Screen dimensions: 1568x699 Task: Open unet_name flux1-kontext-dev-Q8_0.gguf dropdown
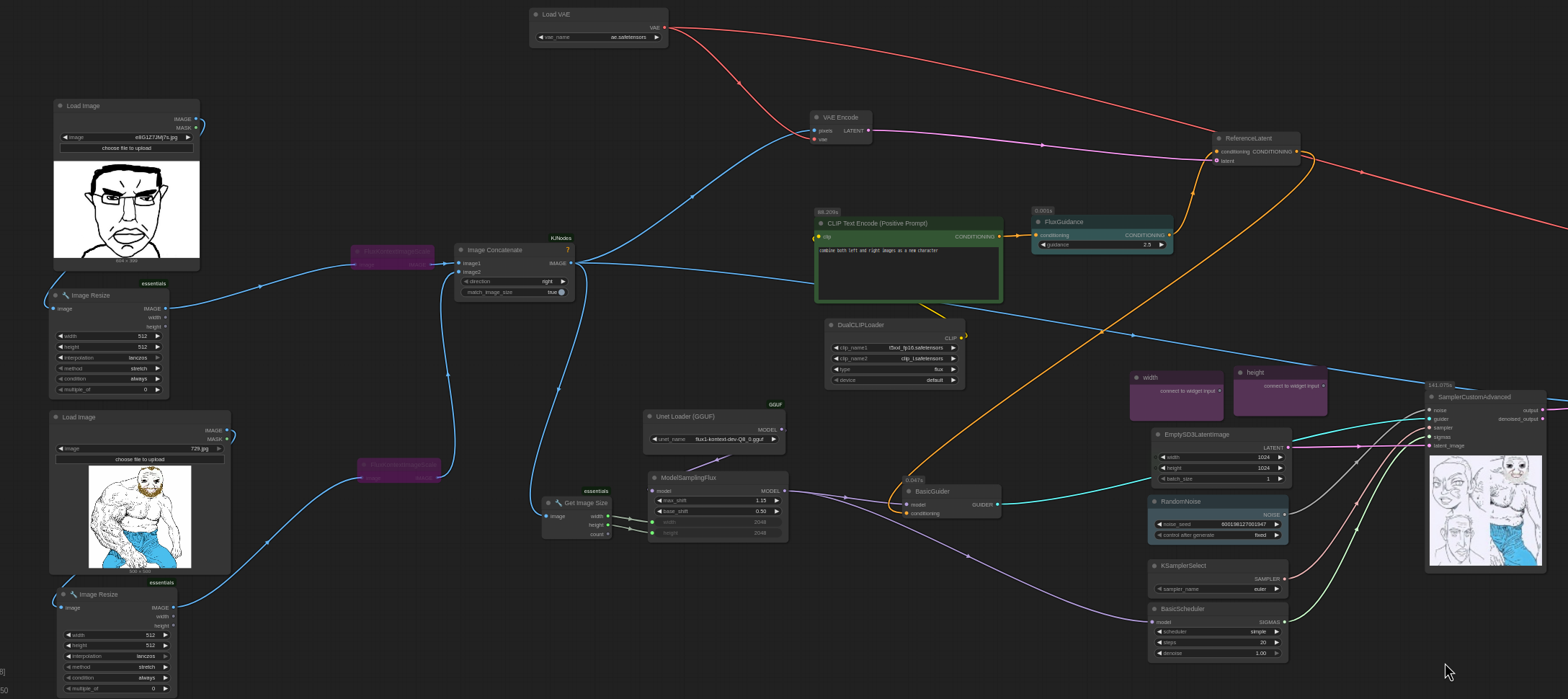(714, 440)
